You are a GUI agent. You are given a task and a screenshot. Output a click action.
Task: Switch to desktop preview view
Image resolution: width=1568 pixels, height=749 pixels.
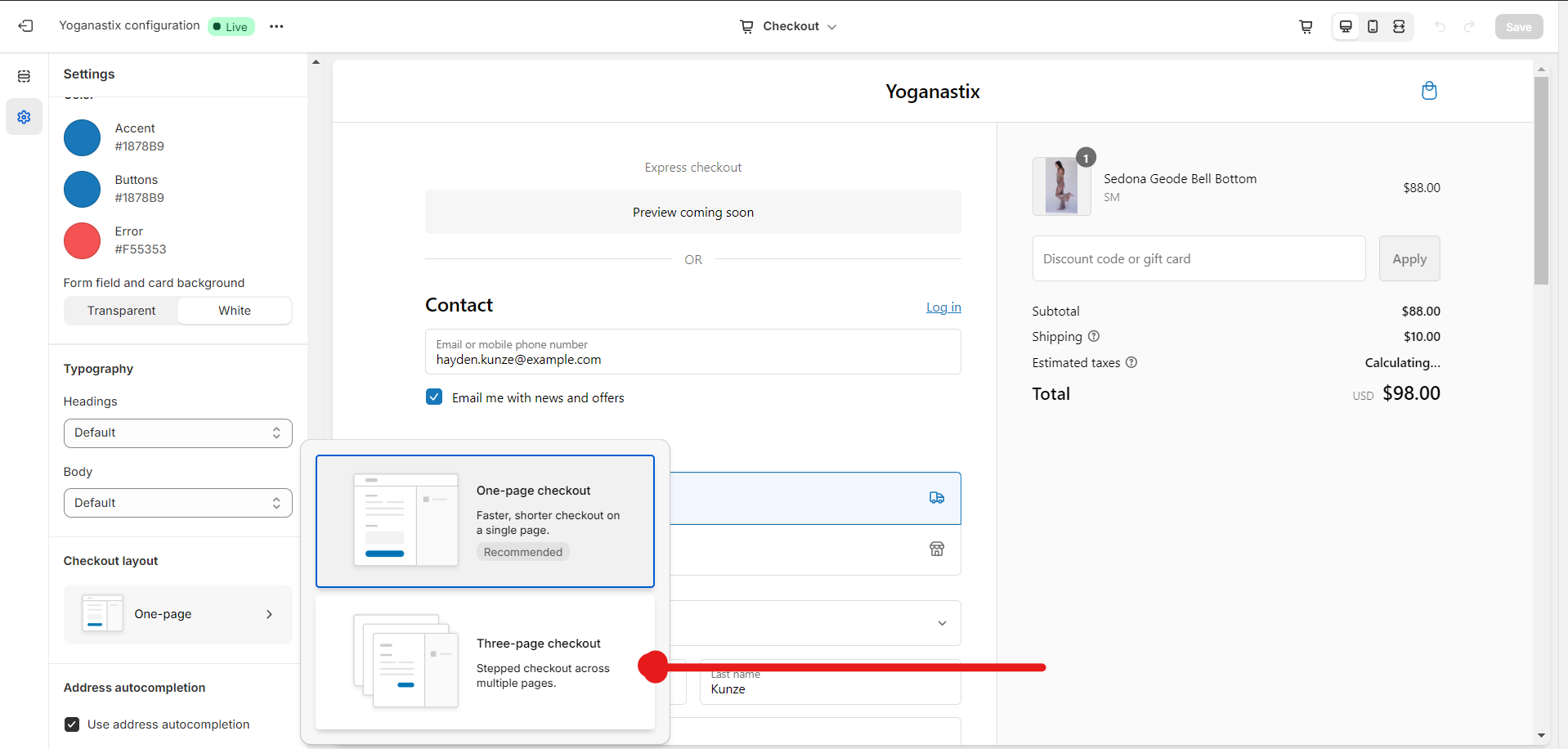1346,26
